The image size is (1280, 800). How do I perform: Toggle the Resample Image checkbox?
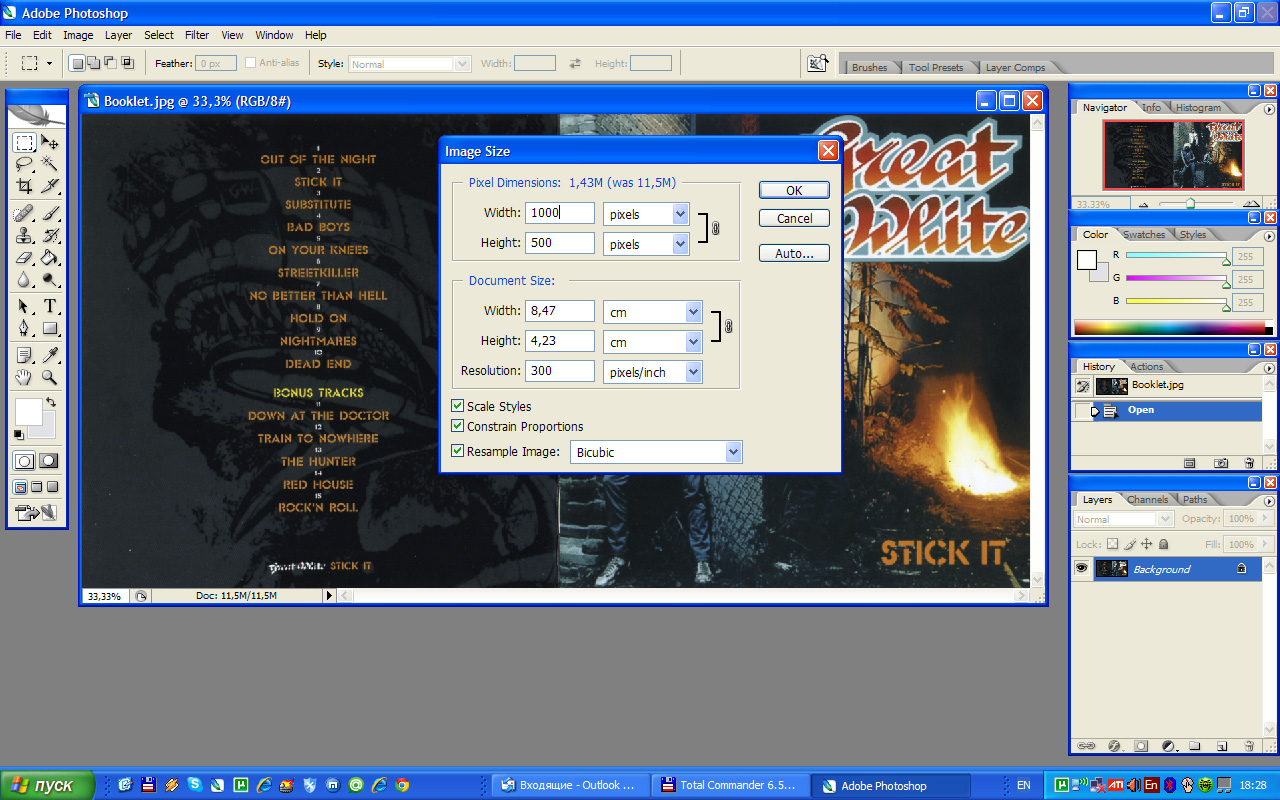pyautogui.click(x=457, y=451)
